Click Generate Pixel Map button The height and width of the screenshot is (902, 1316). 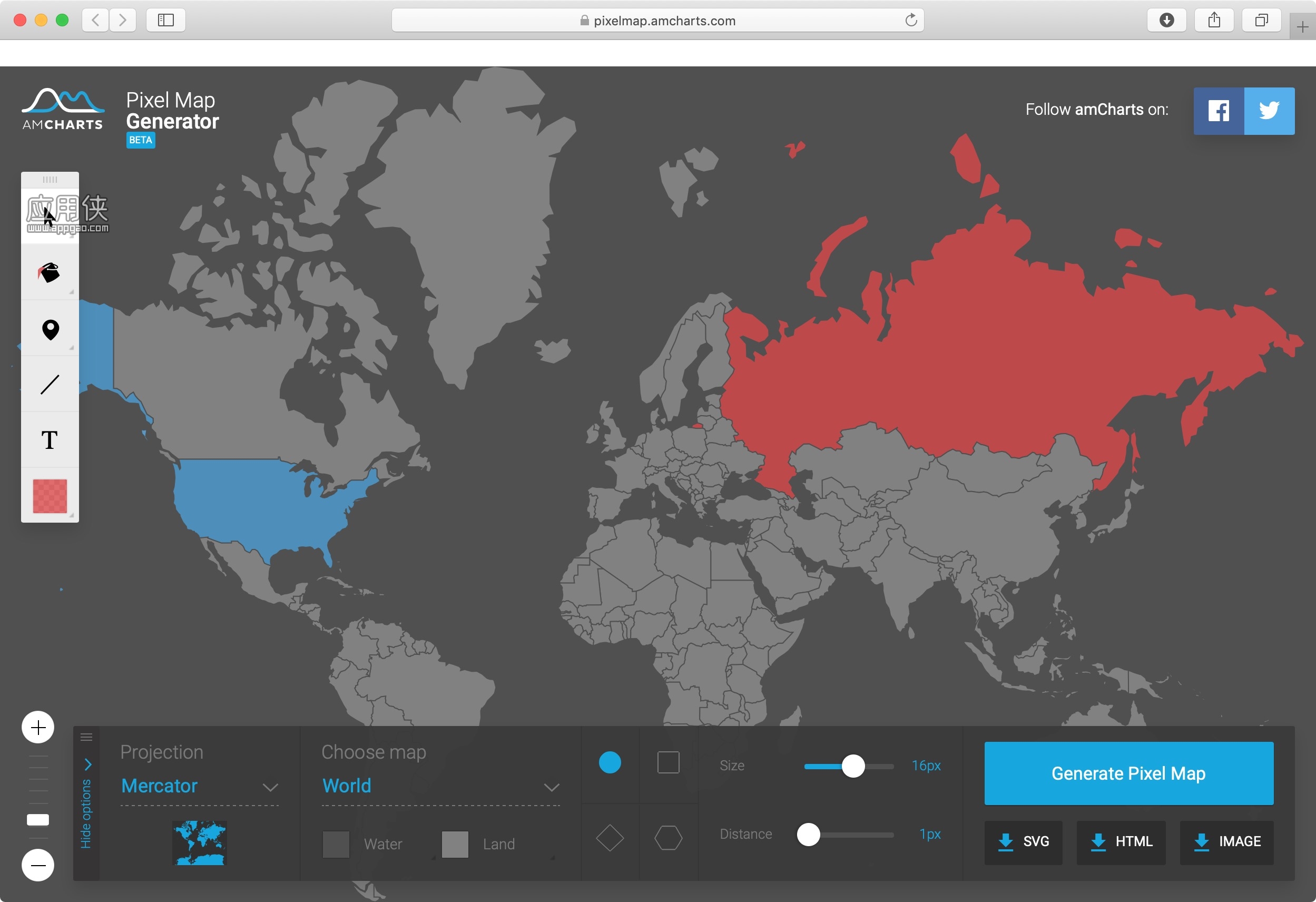point(1128,773)
